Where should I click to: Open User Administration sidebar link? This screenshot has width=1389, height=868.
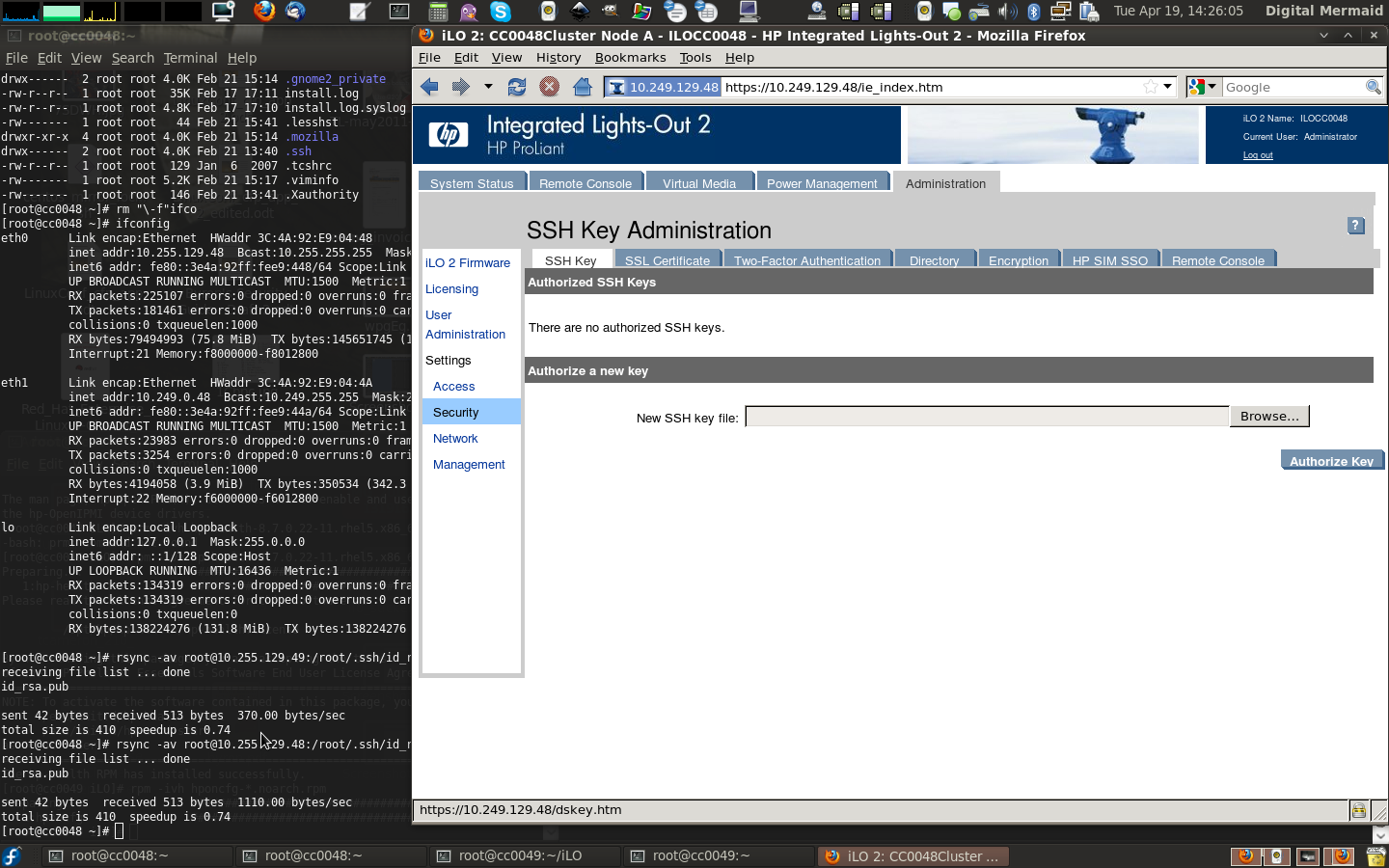(465, 325)
